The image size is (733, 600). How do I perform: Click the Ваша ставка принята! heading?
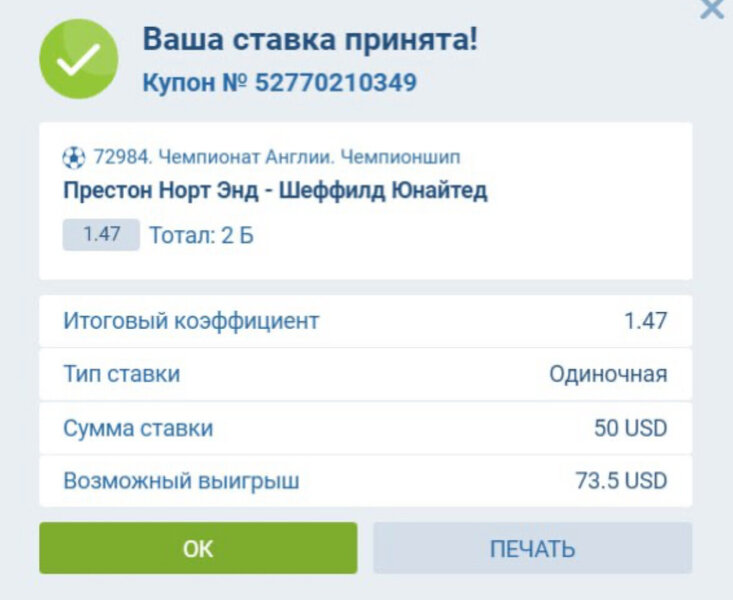coord(310,40)
